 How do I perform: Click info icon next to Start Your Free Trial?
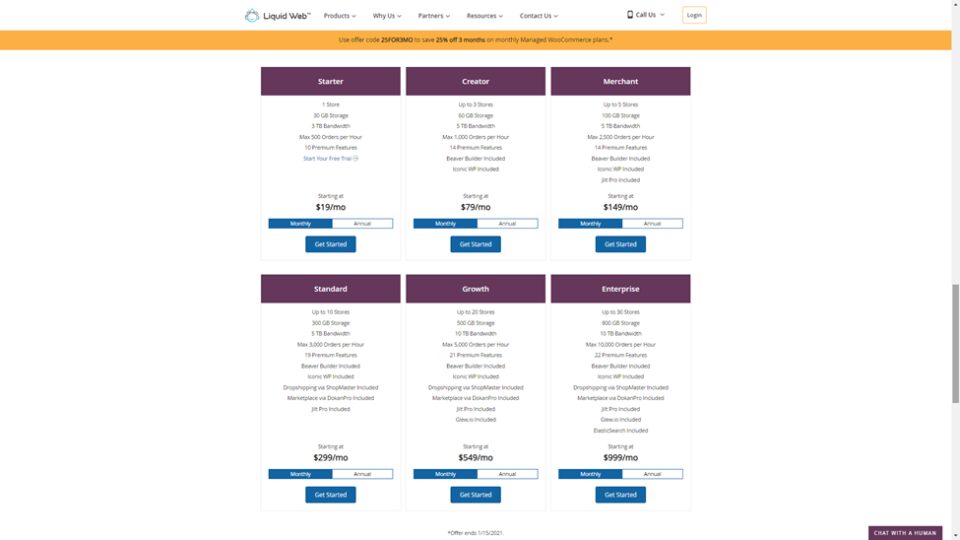pyautogui.click(x=355, y=159)
